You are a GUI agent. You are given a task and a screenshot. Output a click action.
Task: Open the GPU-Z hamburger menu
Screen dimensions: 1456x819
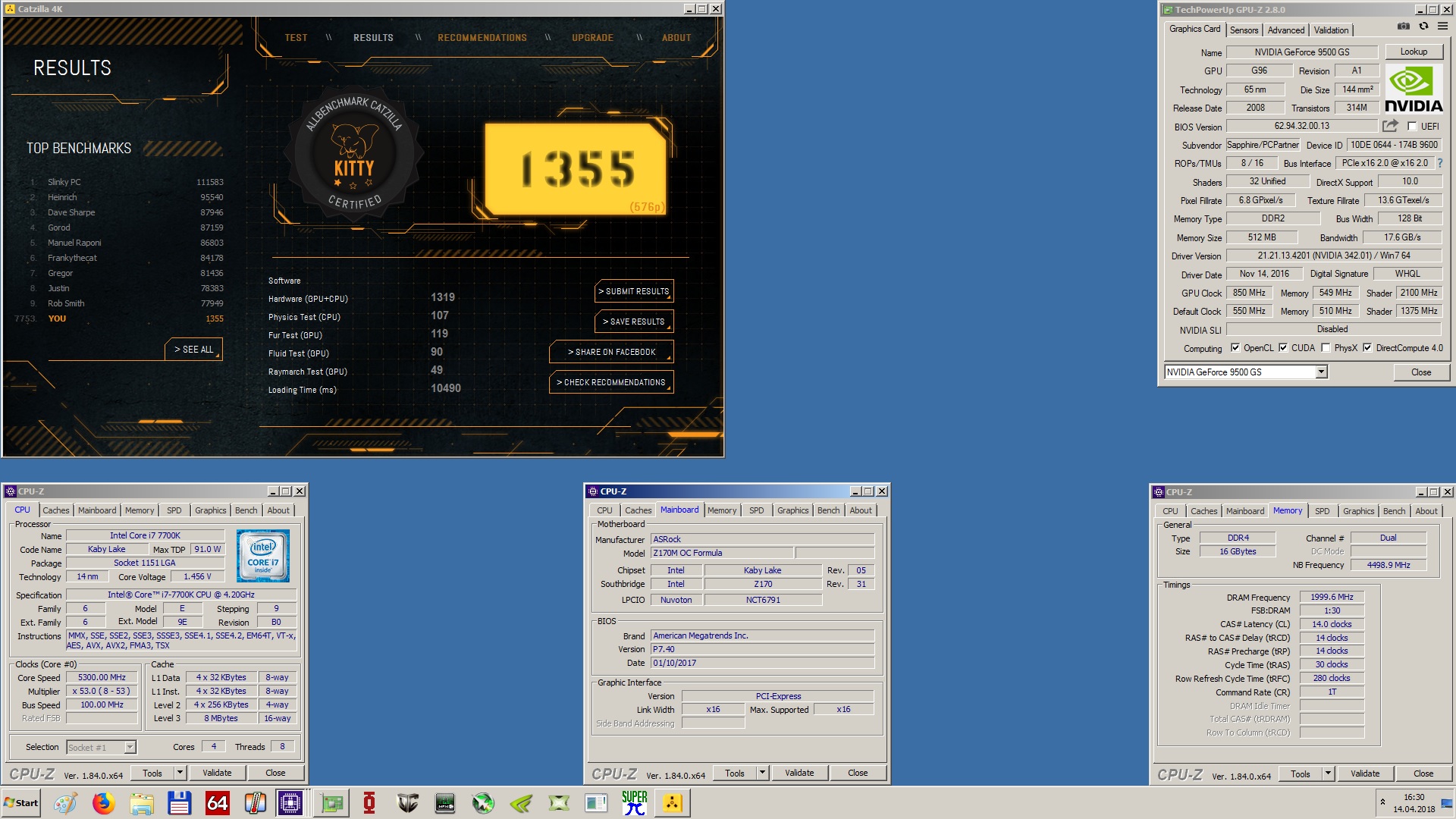click(x=1442, y=26)
